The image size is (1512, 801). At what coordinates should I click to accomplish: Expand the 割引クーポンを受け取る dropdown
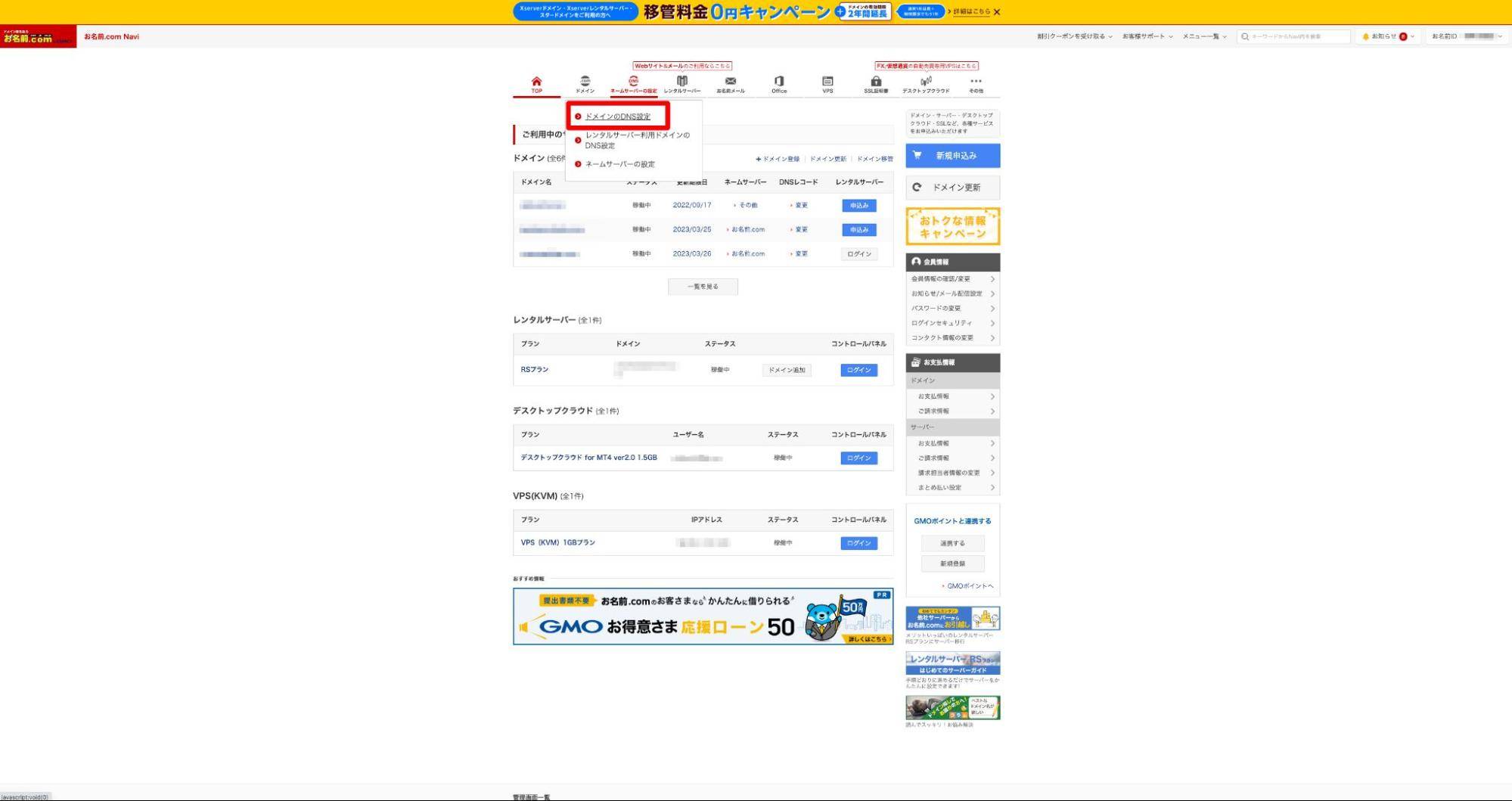[1074, 36]
